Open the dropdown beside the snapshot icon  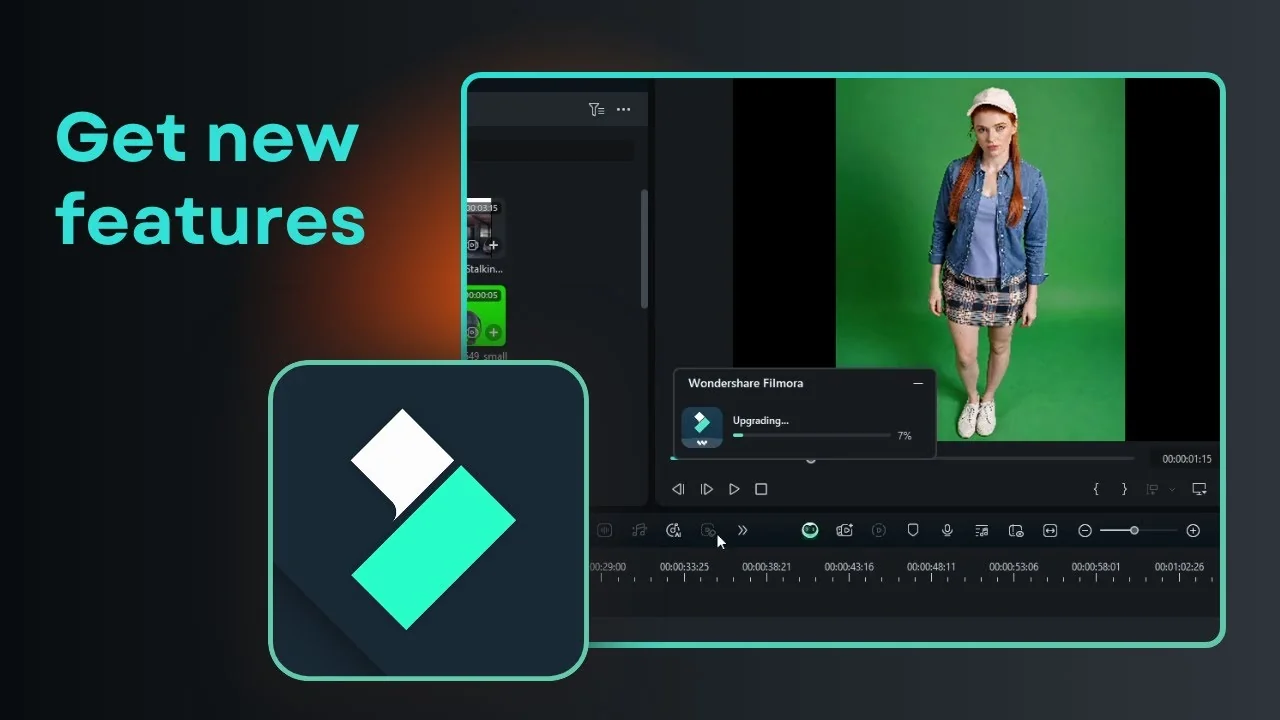click(1171, 489)
